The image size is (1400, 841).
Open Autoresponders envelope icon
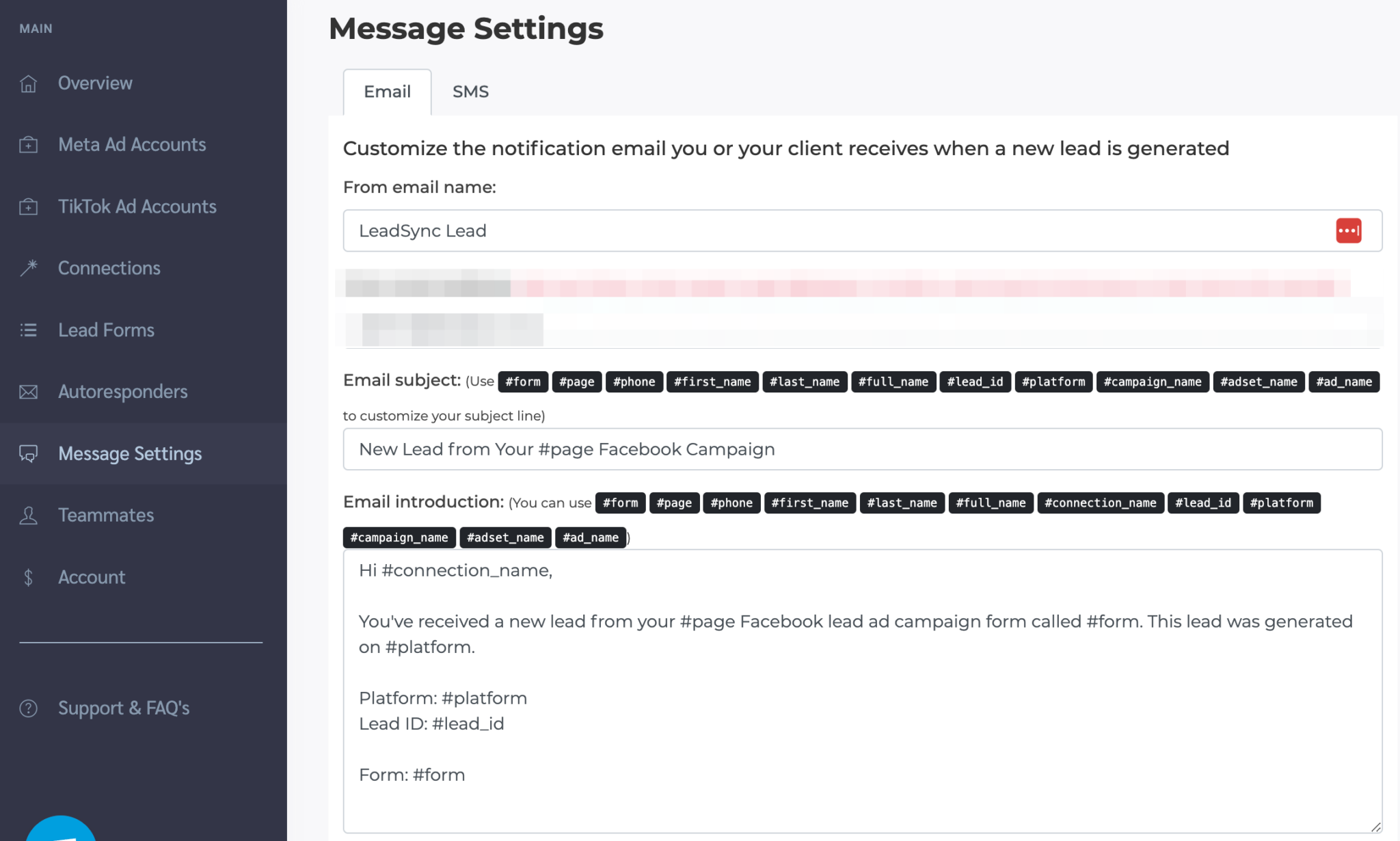point(28,391)
